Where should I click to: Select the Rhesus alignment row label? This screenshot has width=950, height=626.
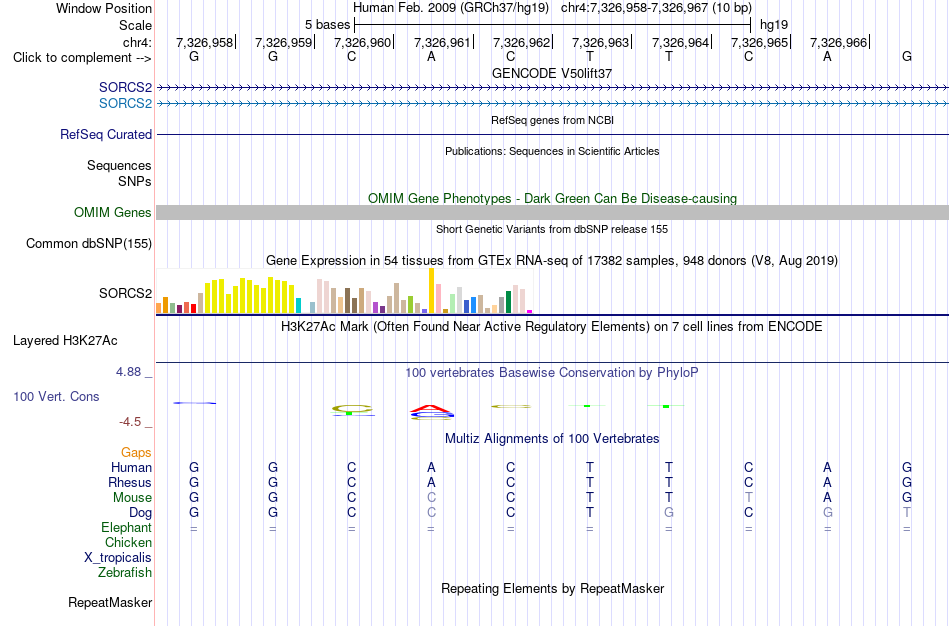(130, 482)
